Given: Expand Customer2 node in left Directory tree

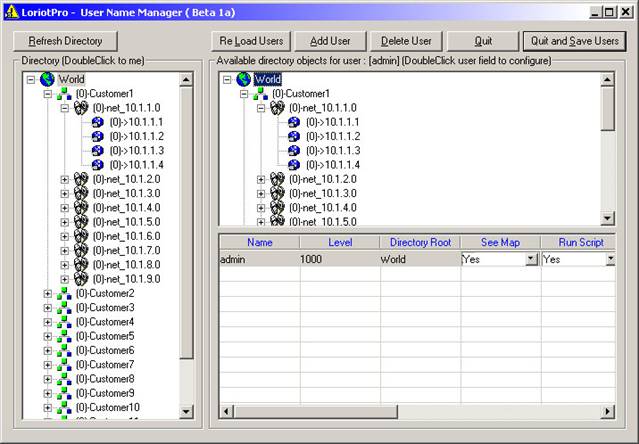Looking at the screenshot, I should pos(48,294).
